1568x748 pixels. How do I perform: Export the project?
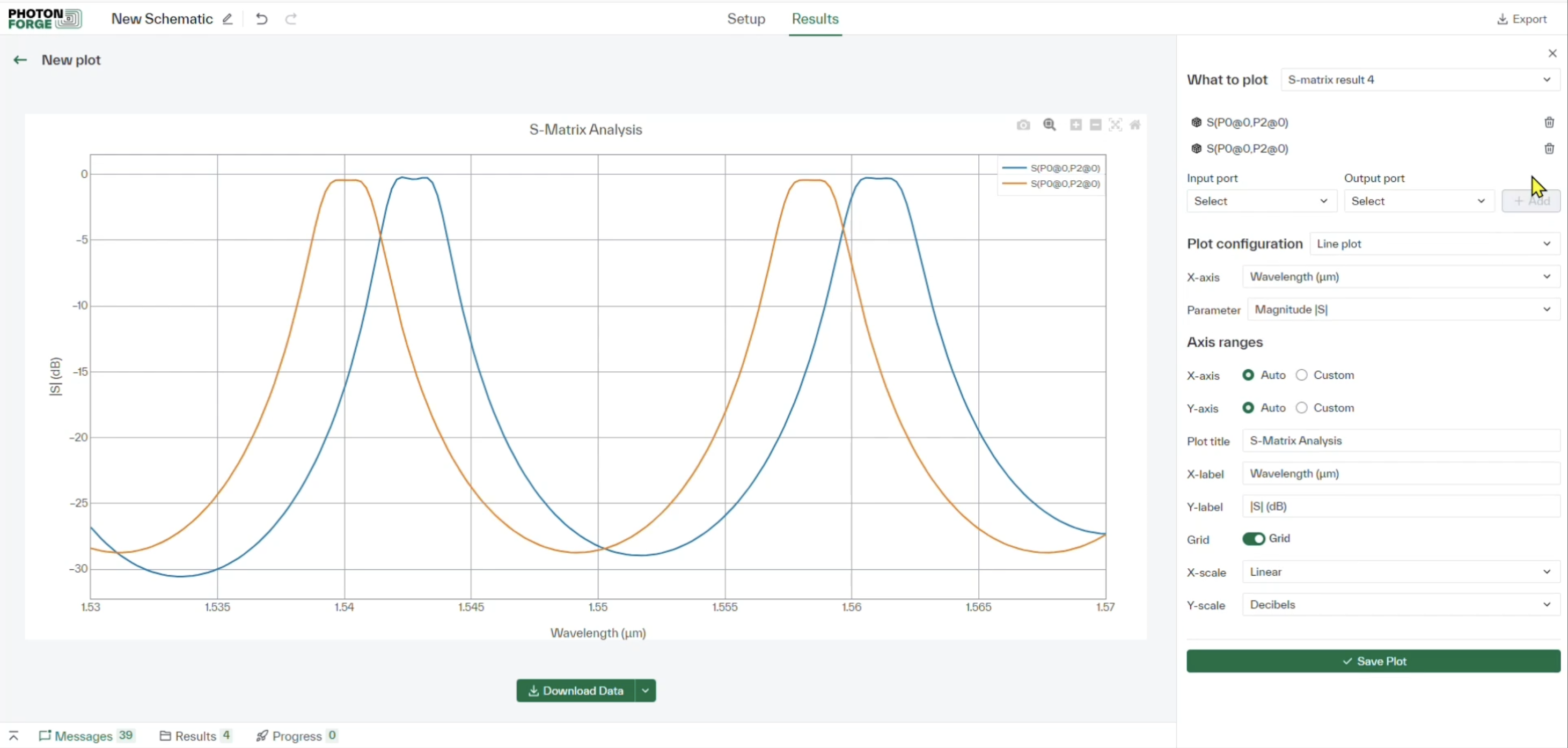click(1523, 19)
